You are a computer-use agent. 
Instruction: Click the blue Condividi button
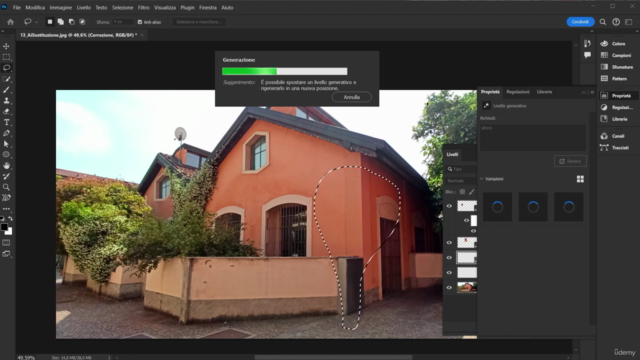coord(580,22)
